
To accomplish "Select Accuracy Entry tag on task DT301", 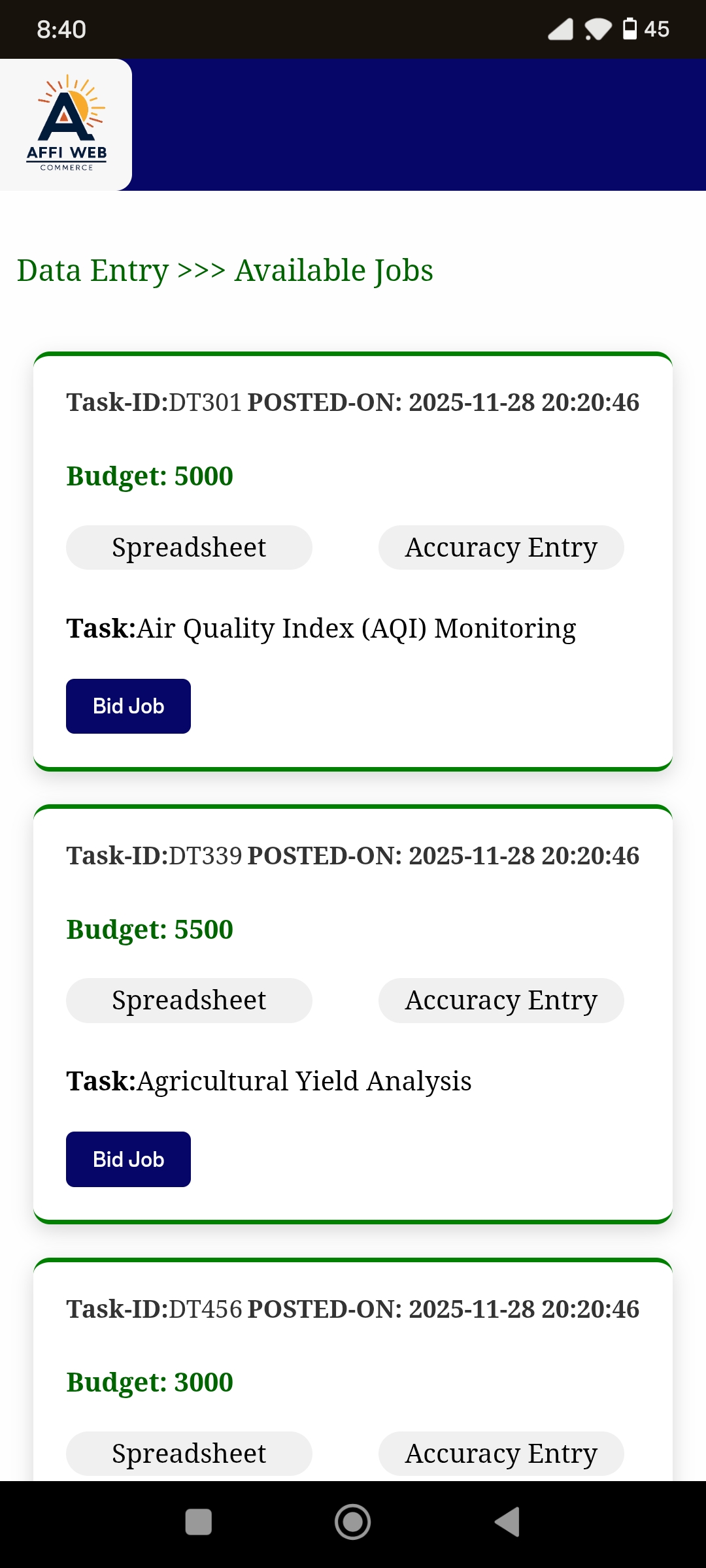I will (501, 547).
